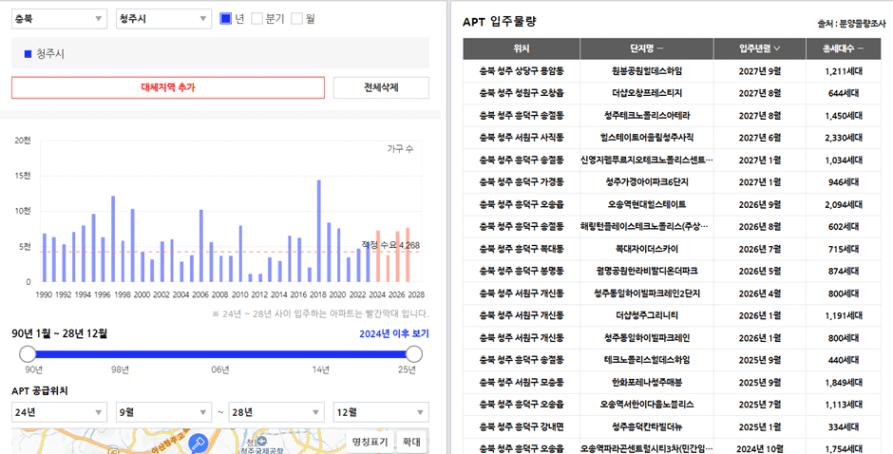This screenshot has height=454, width=893.
Task: Open the 12월 end month dropdown
Action: pyautogui.click(x=381, y=412)
